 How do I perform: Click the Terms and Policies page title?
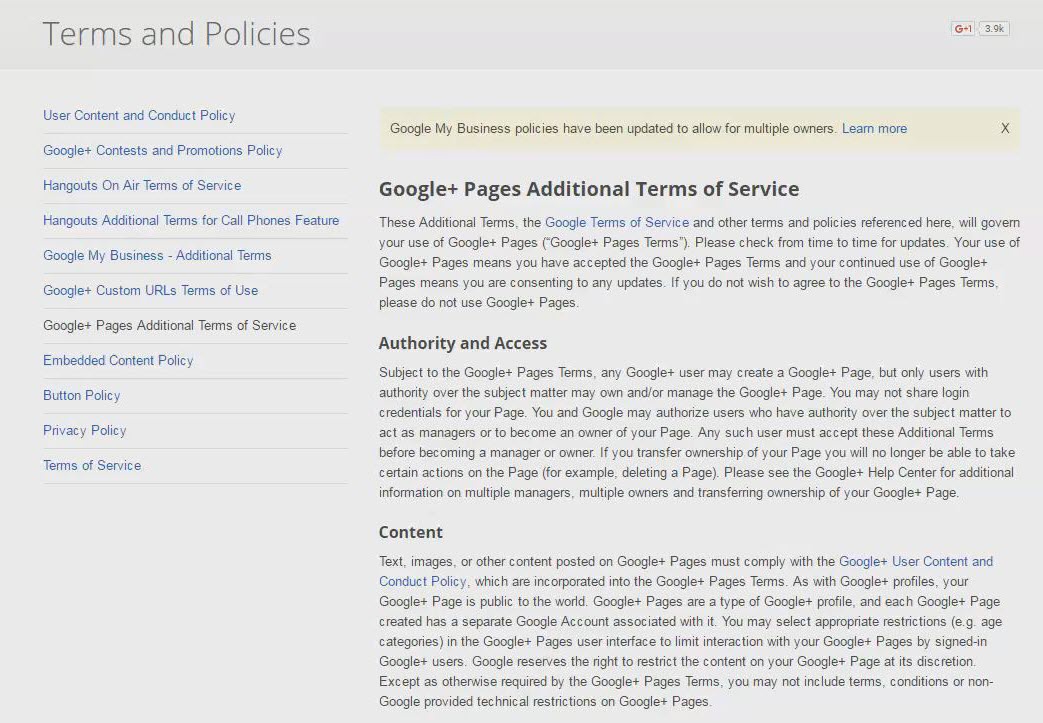(x=176, y=34)
